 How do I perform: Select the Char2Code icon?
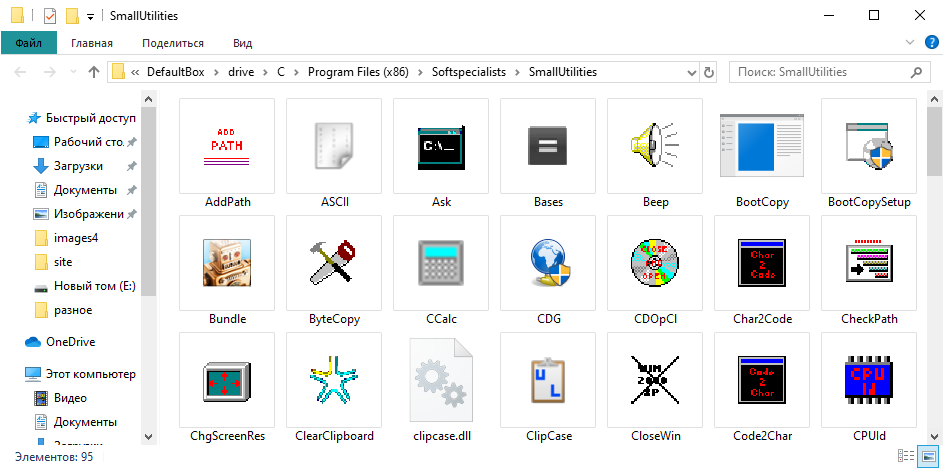762,262
